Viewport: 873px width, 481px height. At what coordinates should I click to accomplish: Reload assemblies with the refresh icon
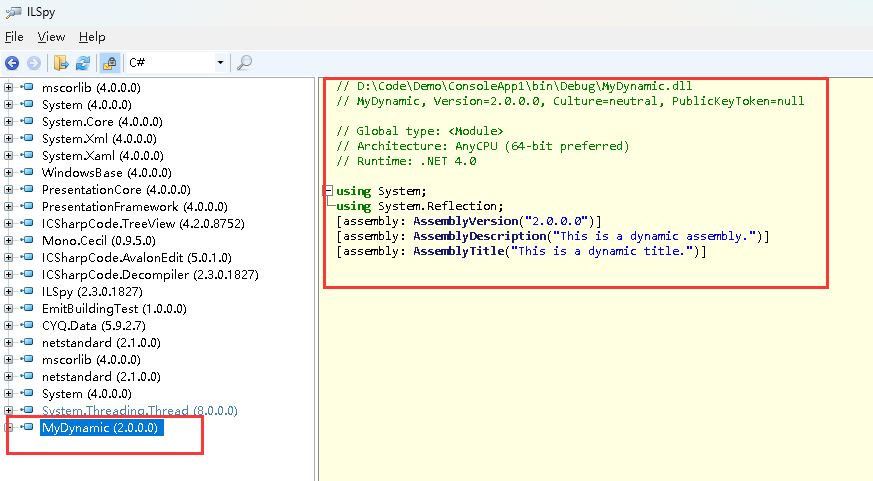point(83,63)
